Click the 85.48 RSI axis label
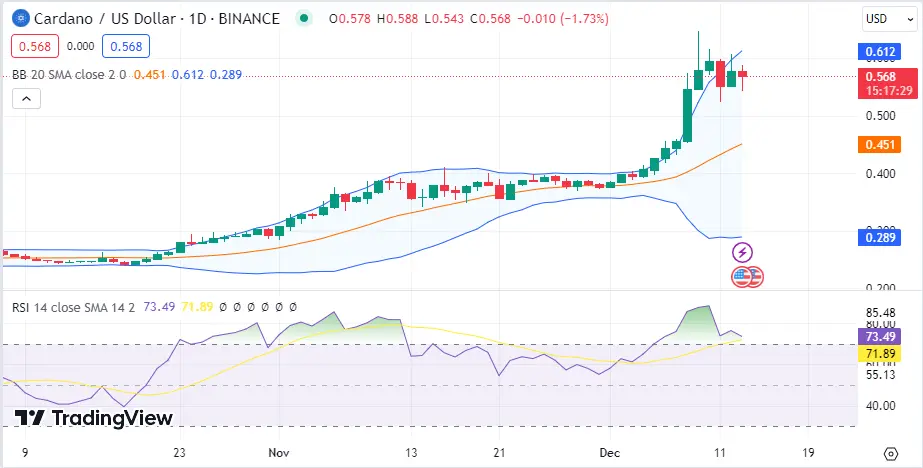Screen dimensions: 923x468 click(881, 313)
